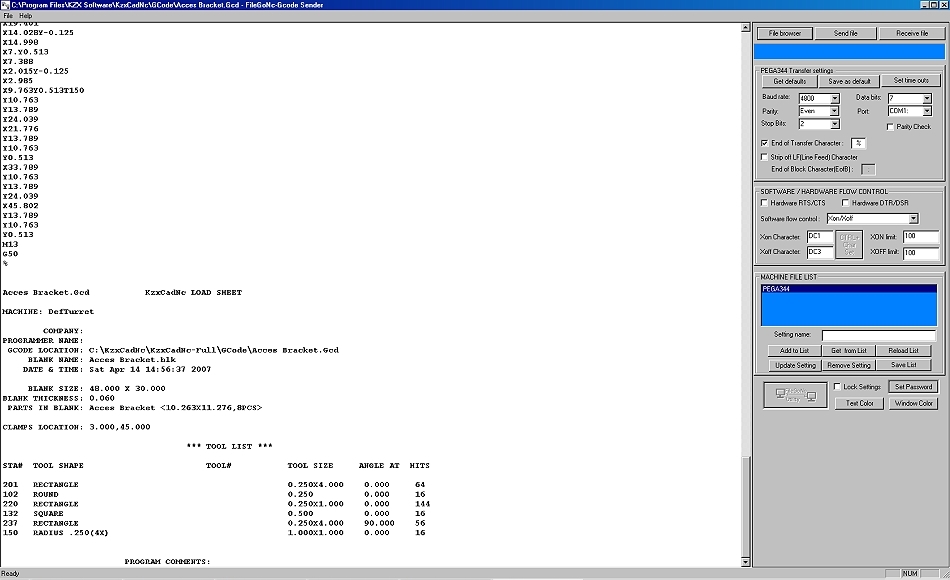Click Get from List button

pos(848,350)
